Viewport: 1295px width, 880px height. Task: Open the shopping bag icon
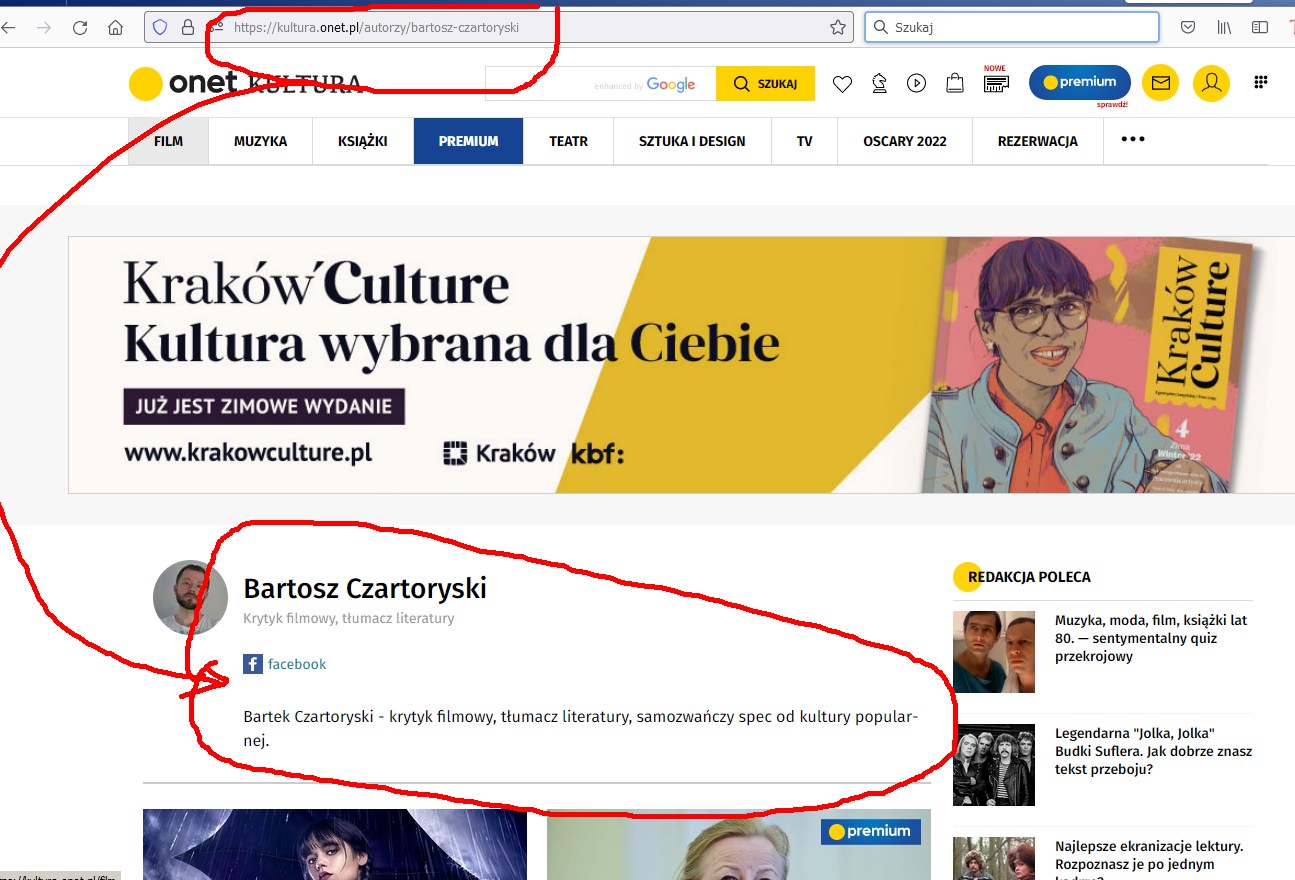click(x=955, y=83)
